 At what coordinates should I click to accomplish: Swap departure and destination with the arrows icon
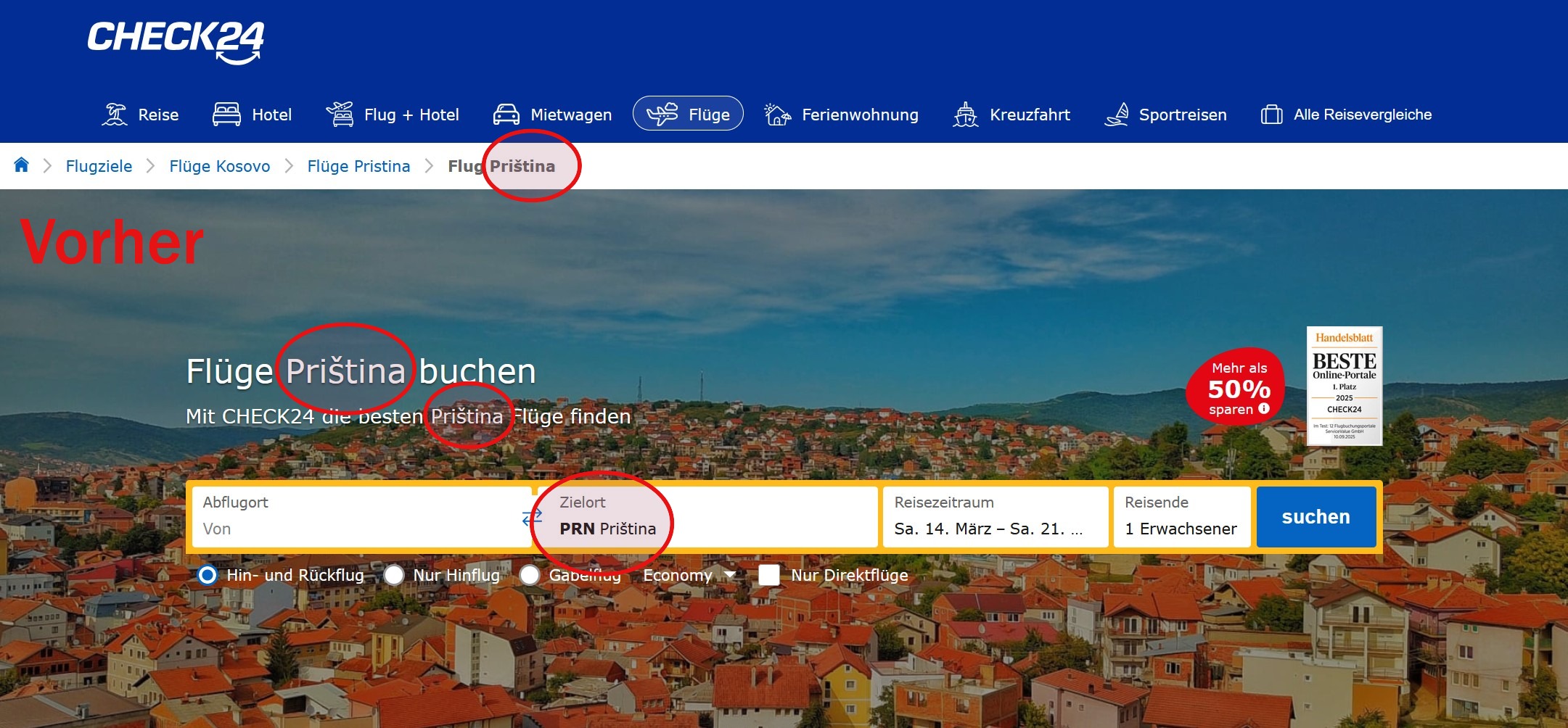(532, 517)
